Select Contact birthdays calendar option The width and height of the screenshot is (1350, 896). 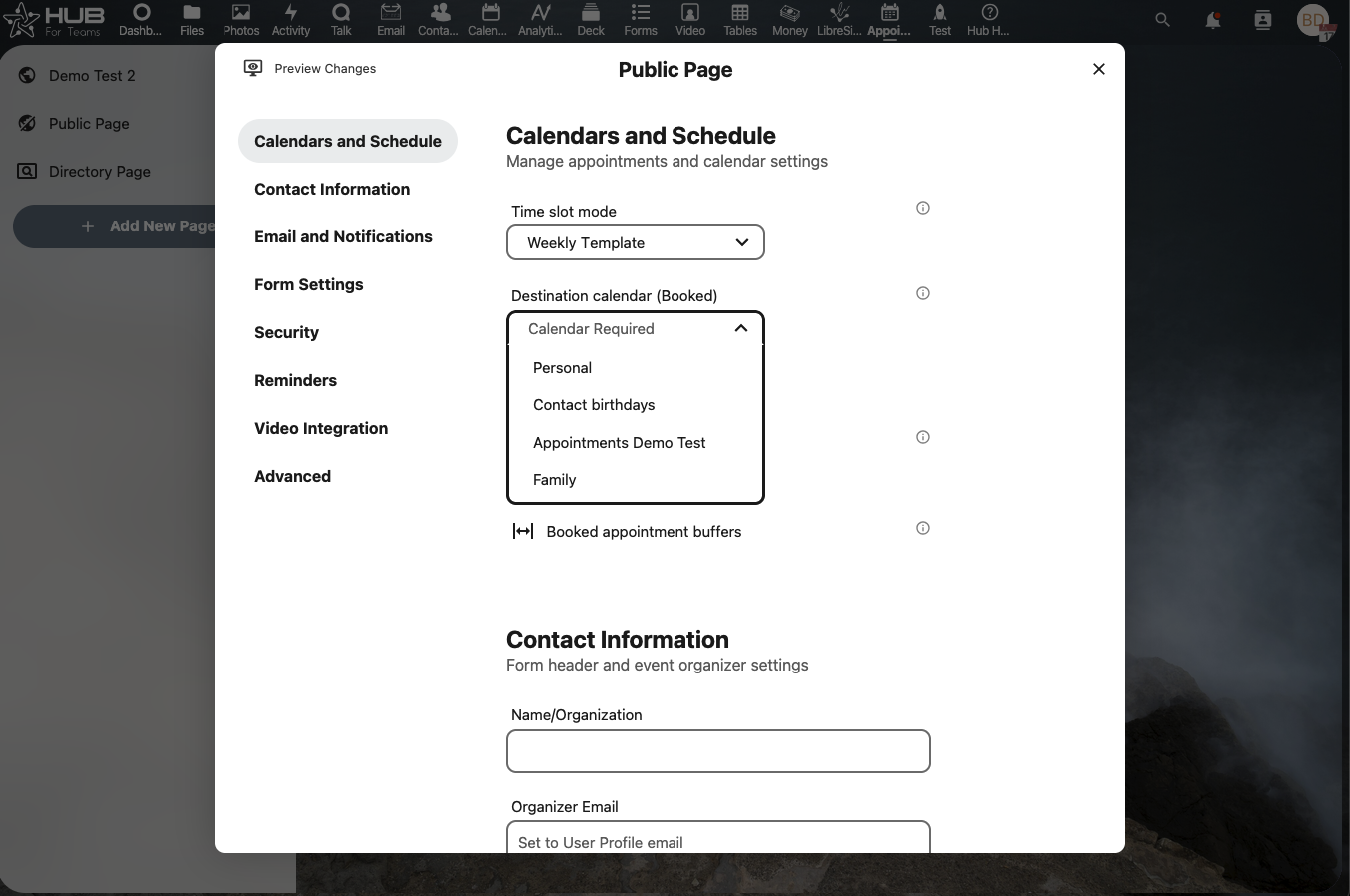[636, 405]
